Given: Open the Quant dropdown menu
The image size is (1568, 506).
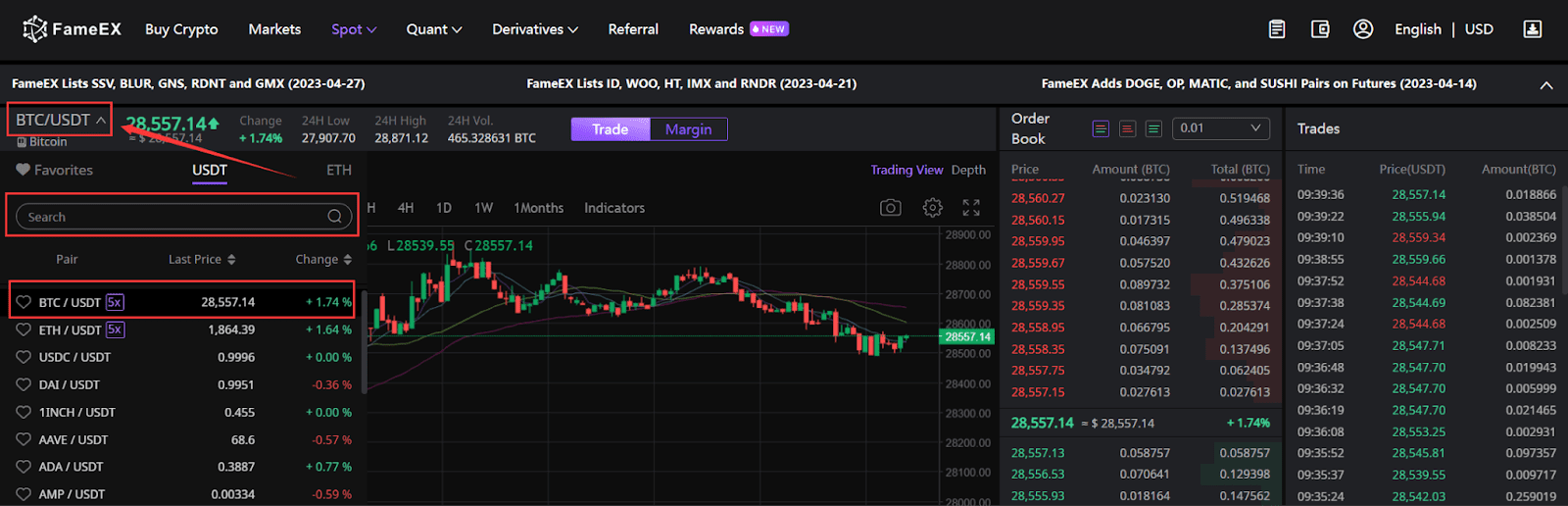Looking at the screenshot, I should click(x=434, y=29).
